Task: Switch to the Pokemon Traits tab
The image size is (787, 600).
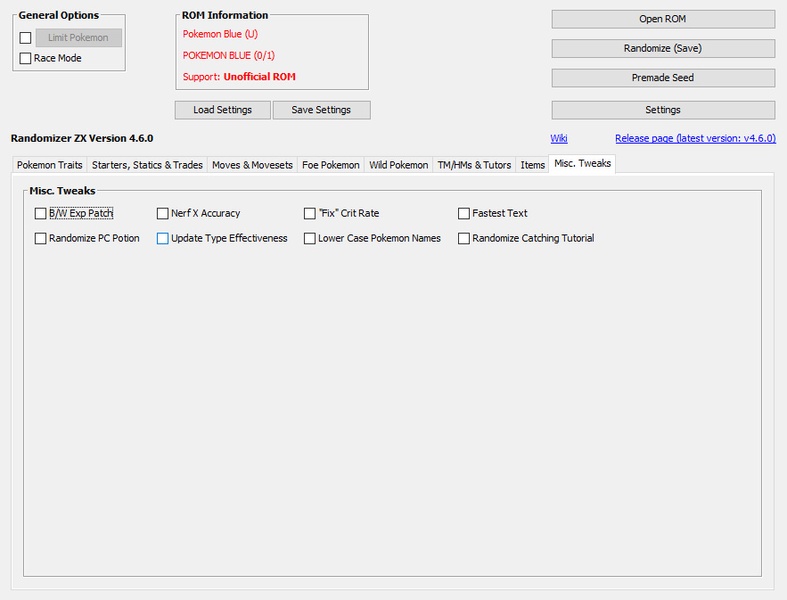Action: pos(49,165)
